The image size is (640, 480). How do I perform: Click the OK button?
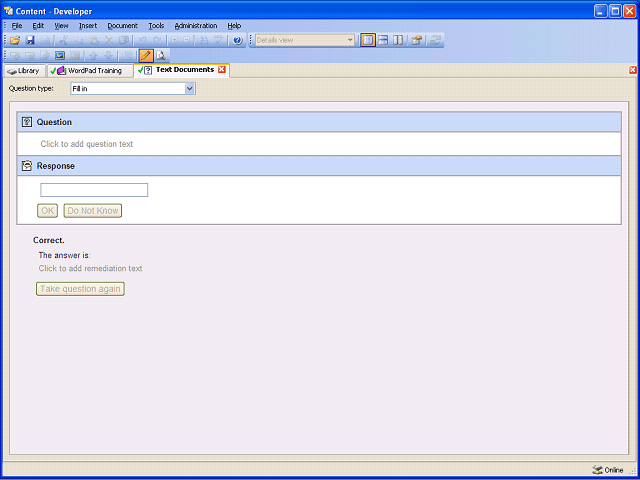coord(47,211)
